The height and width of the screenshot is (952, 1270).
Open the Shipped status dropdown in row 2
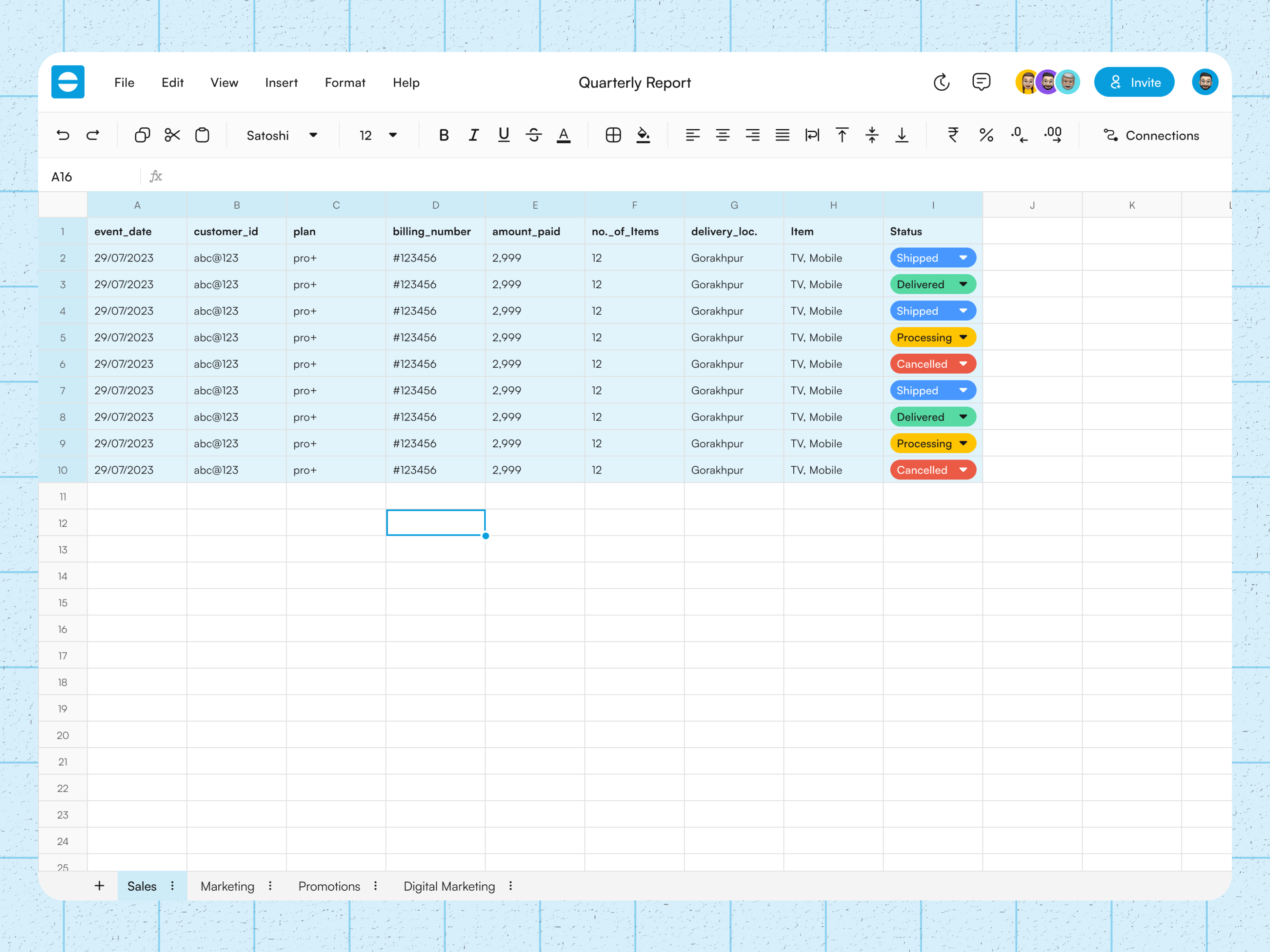(x=963, y=258)
